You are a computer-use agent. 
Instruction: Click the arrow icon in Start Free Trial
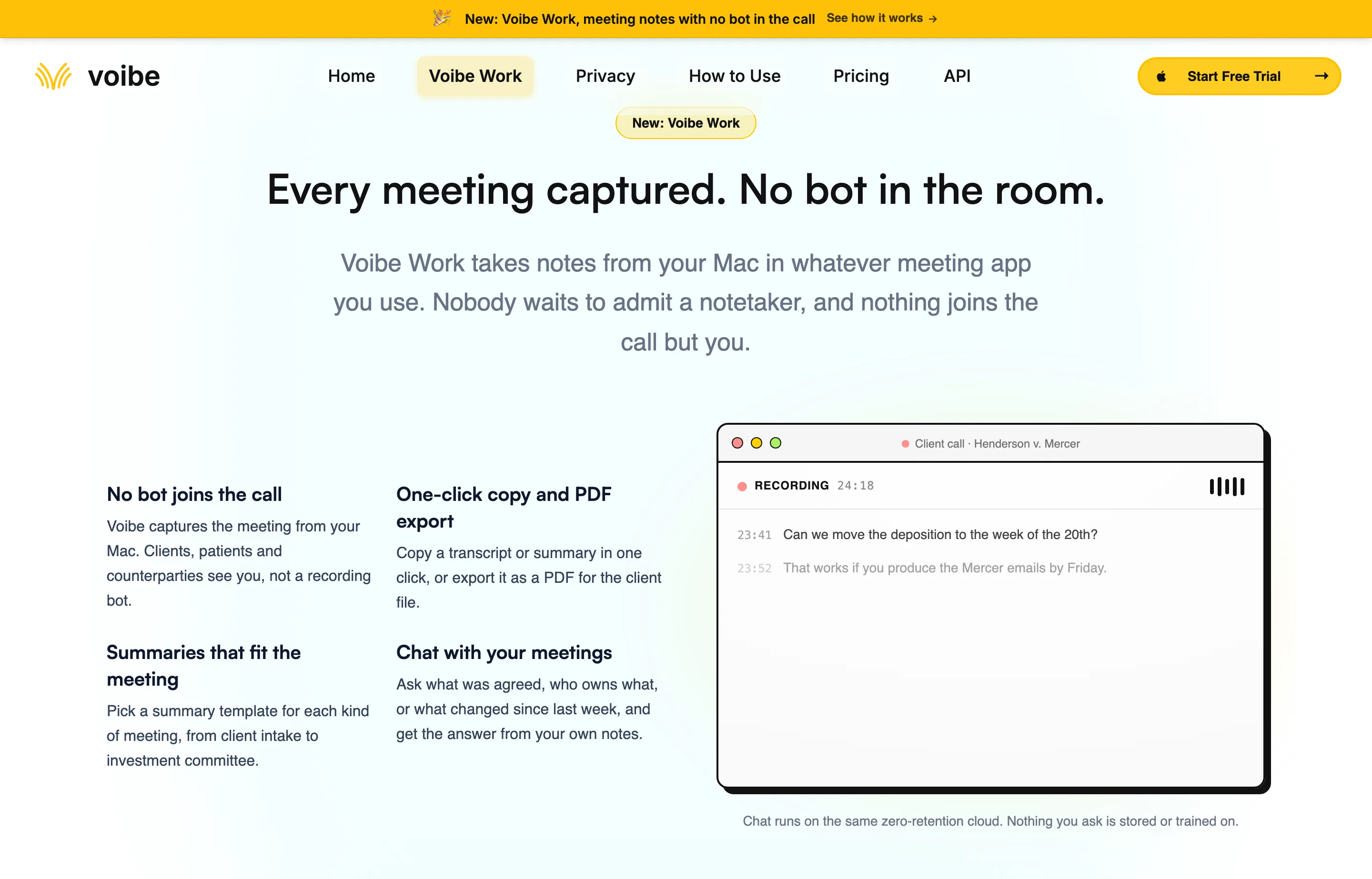1321,76
